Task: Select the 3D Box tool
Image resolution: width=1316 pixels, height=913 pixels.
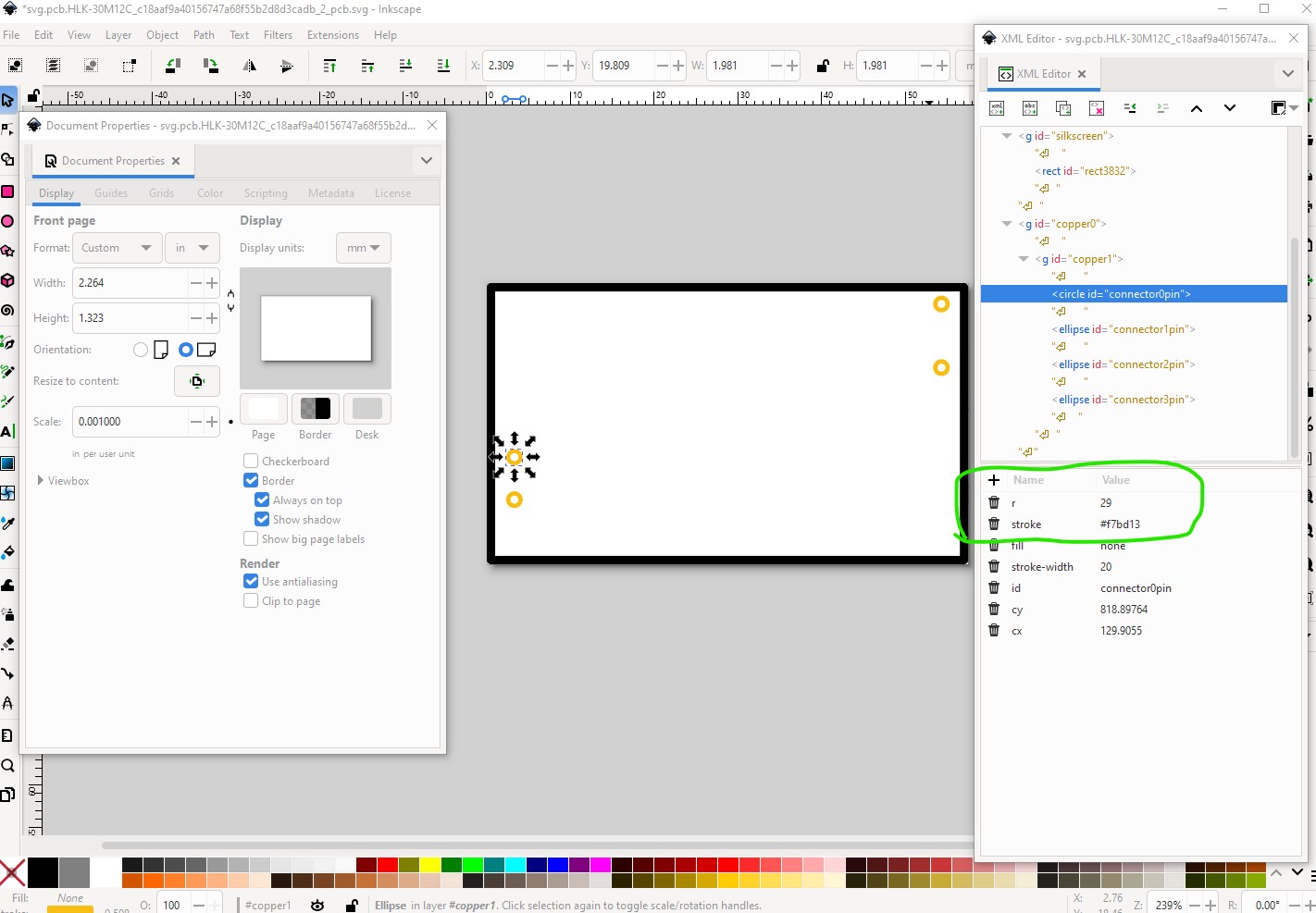Action: click(x=7, y=280)
